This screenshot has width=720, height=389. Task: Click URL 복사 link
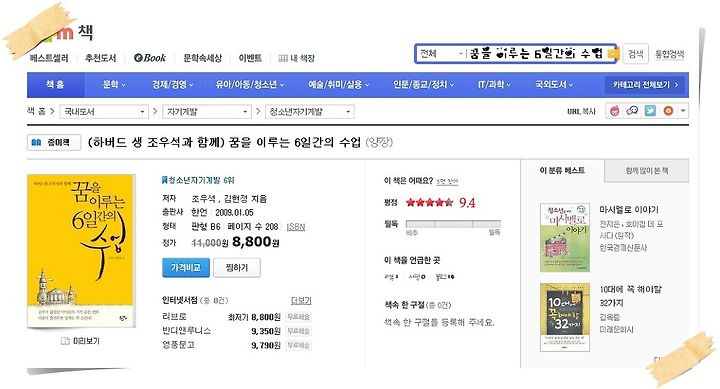581,111
